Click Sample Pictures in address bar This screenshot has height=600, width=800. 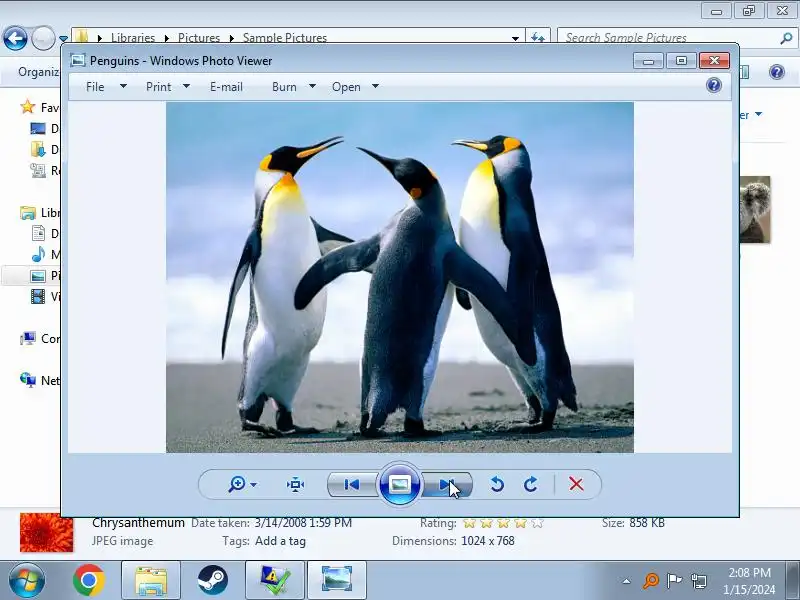point(285,38)
